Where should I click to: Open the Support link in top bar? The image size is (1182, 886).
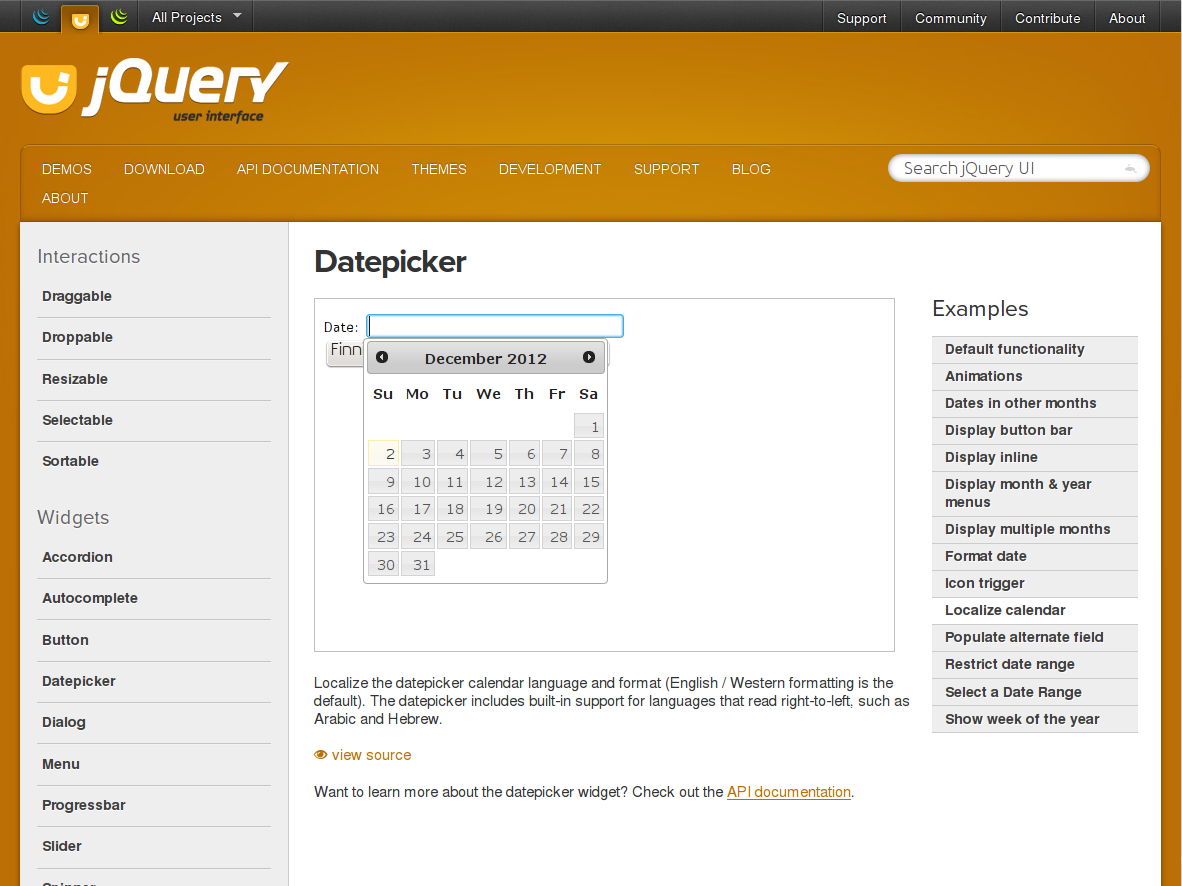point(861,18)
